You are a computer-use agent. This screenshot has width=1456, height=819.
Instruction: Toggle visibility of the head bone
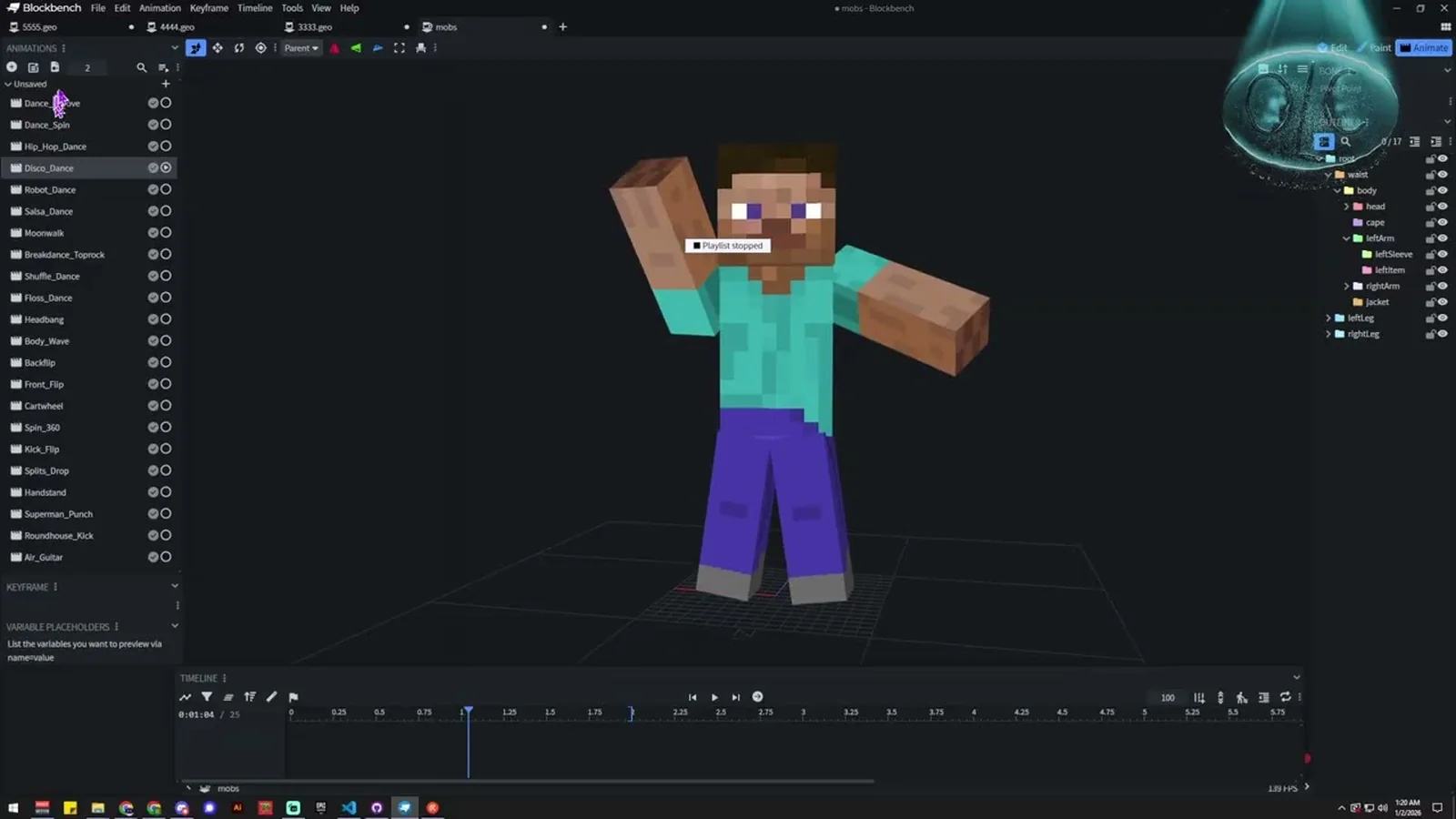[1442, 207]
